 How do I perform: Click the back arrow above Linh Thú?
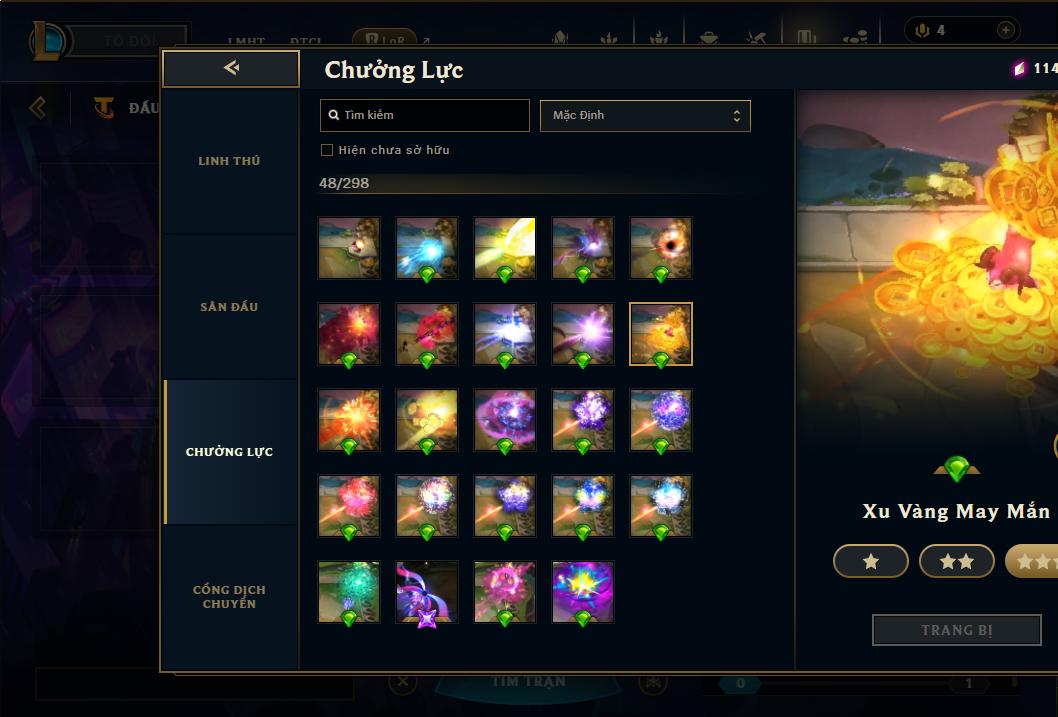tap(231, 68)
